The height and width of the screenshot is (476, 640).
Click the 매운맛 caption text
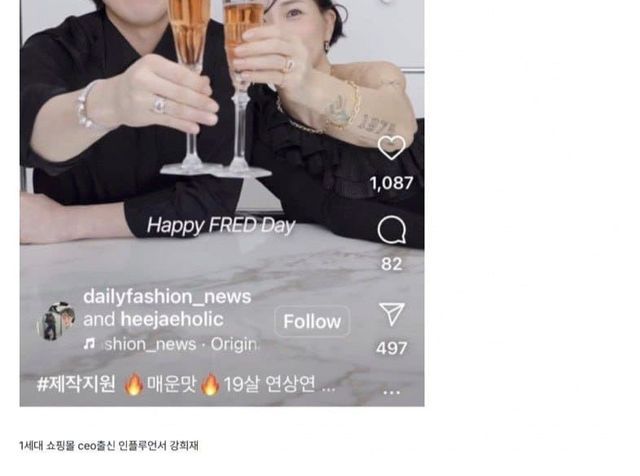[x=172, y=384]
